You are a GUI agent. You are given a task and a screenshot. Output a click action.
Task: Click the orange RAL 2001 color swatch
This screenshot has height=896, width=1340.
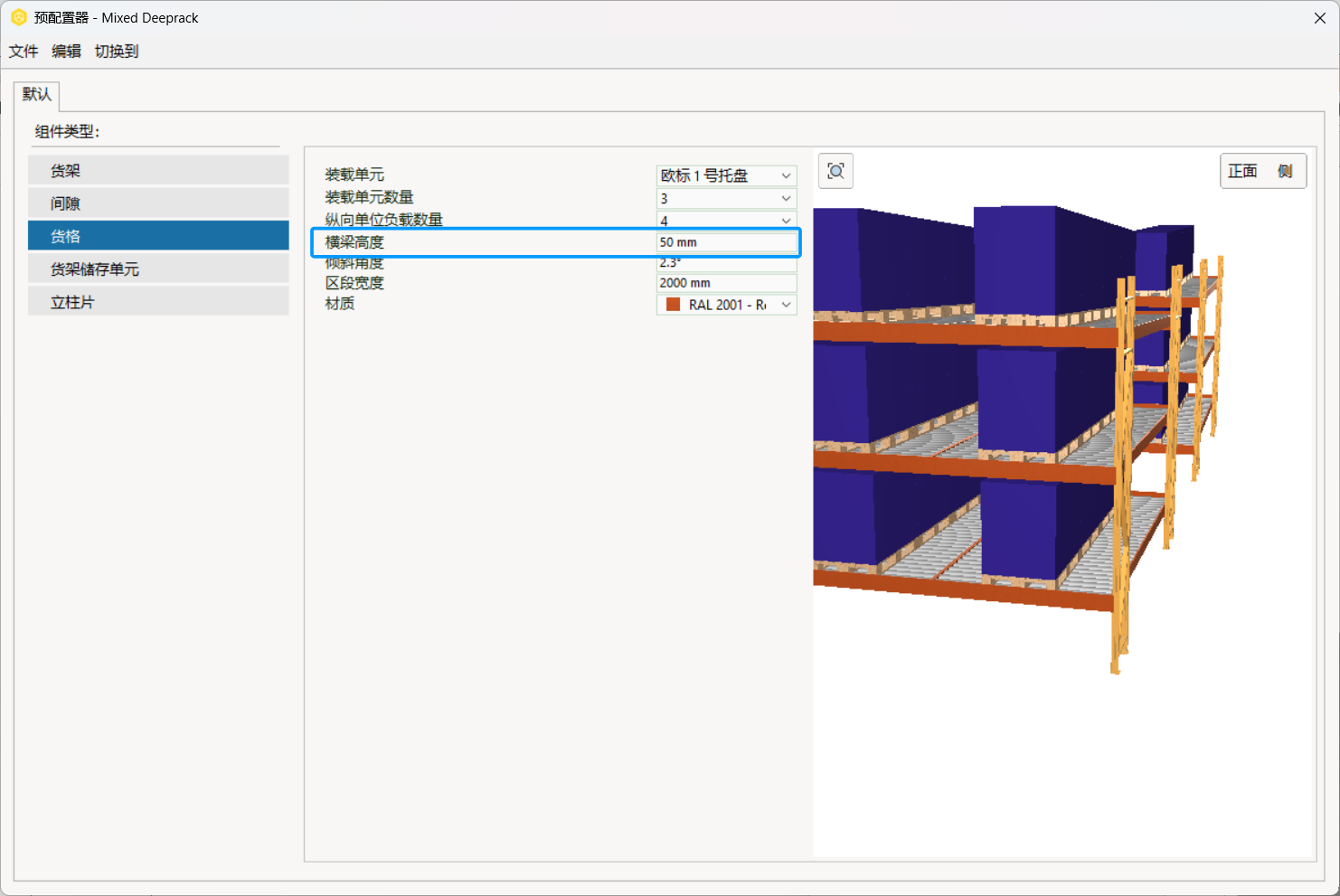(673, 305)
